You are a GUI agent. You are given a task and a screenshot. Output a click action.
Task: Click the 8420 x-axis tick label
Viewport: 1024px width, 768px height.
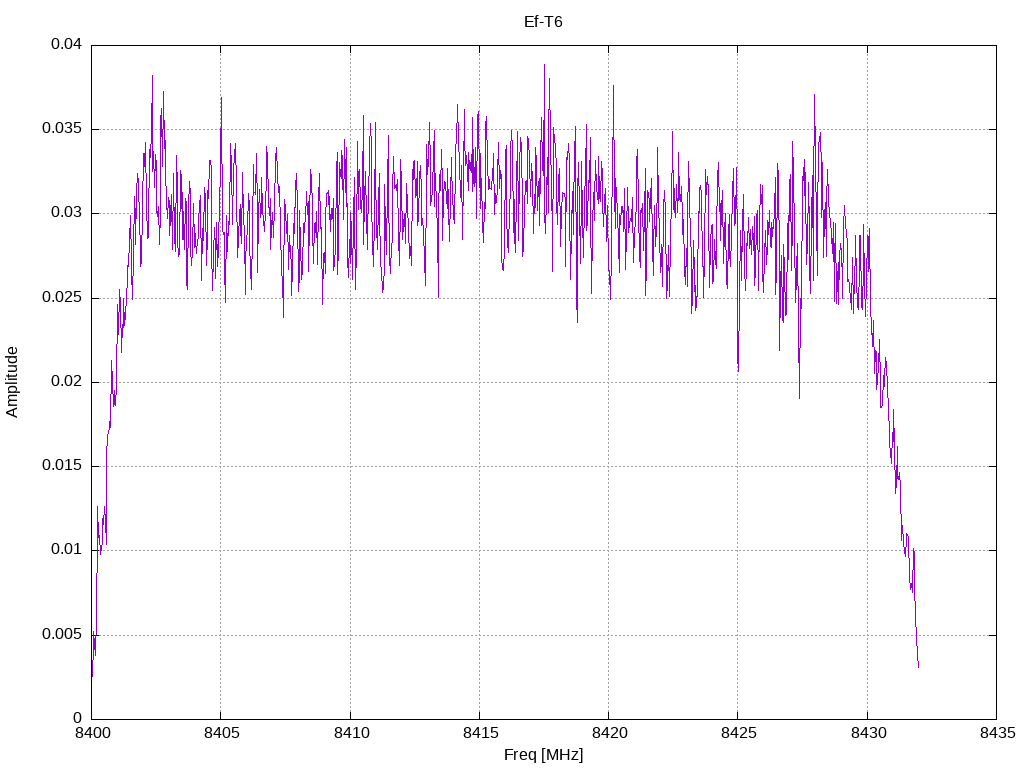[x=609, y=733]
